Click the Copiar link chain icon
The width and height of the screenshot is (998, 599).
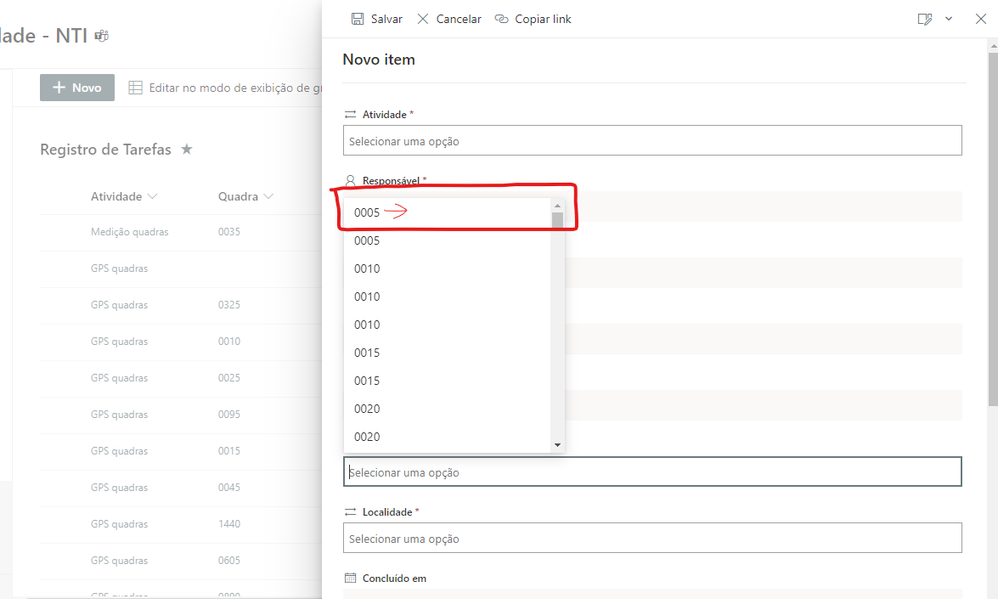point(502,19)
